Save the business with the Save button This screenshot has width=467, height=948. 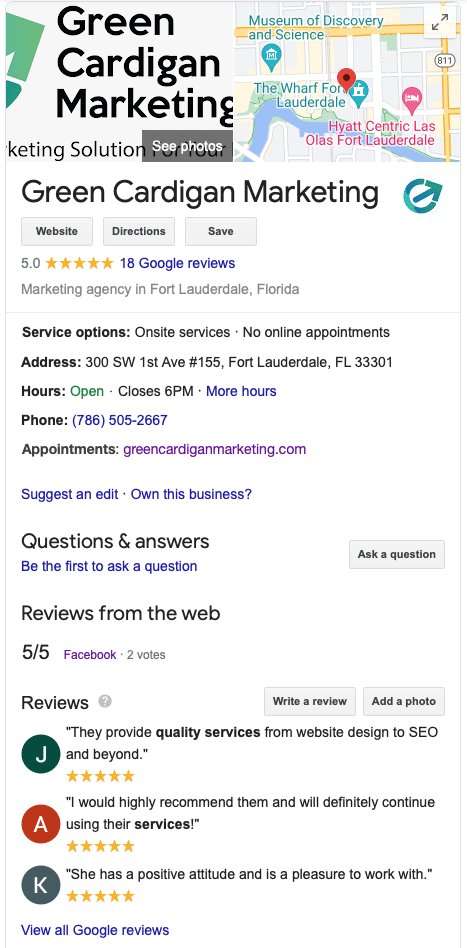(221, 231)
